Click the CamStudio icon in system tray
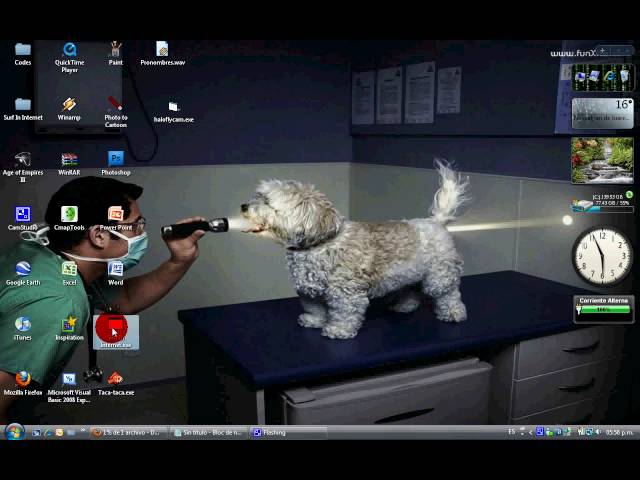The width and height of the screenshot is (640, 480). point(540,432)
